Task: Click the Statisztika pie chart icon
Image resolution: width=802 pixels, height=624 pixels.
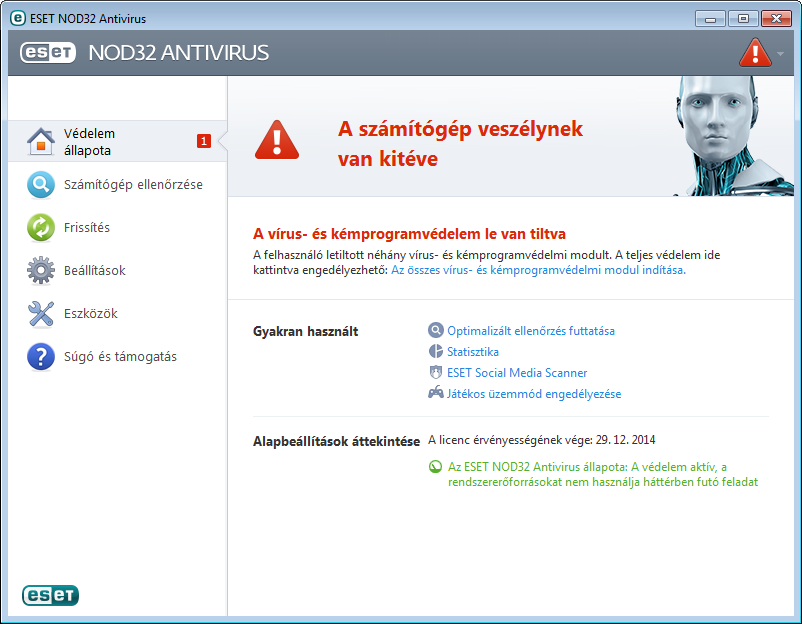Action: point(435,351)
